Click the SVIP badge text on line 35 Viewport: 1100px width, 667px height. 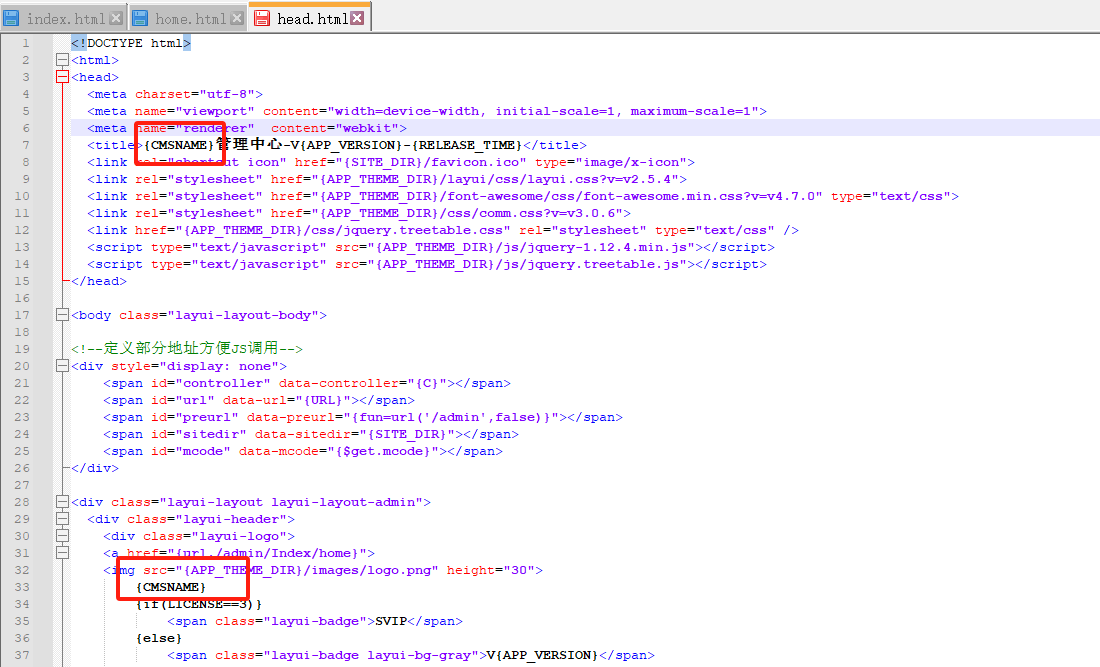(390, 621)
